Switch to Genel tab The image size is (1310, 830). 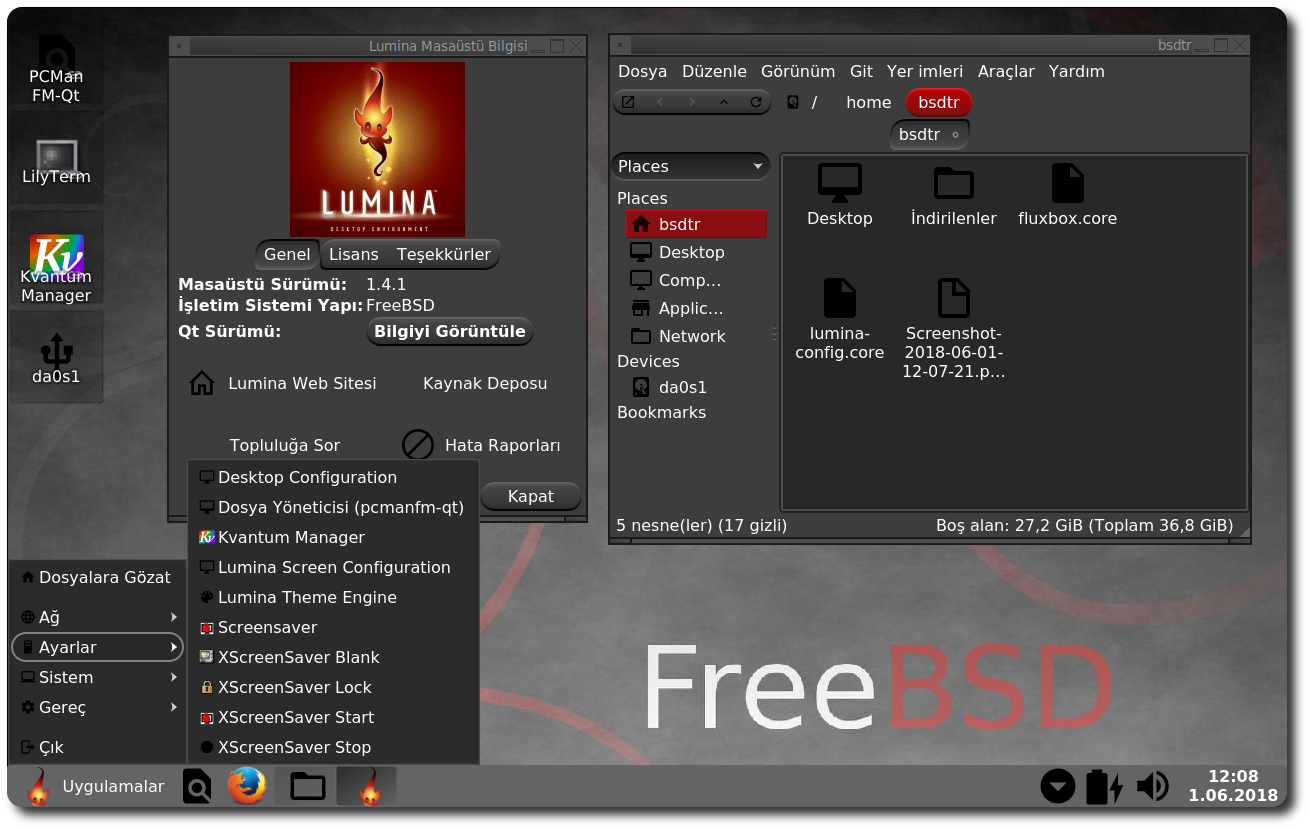(x=287, y=254)
